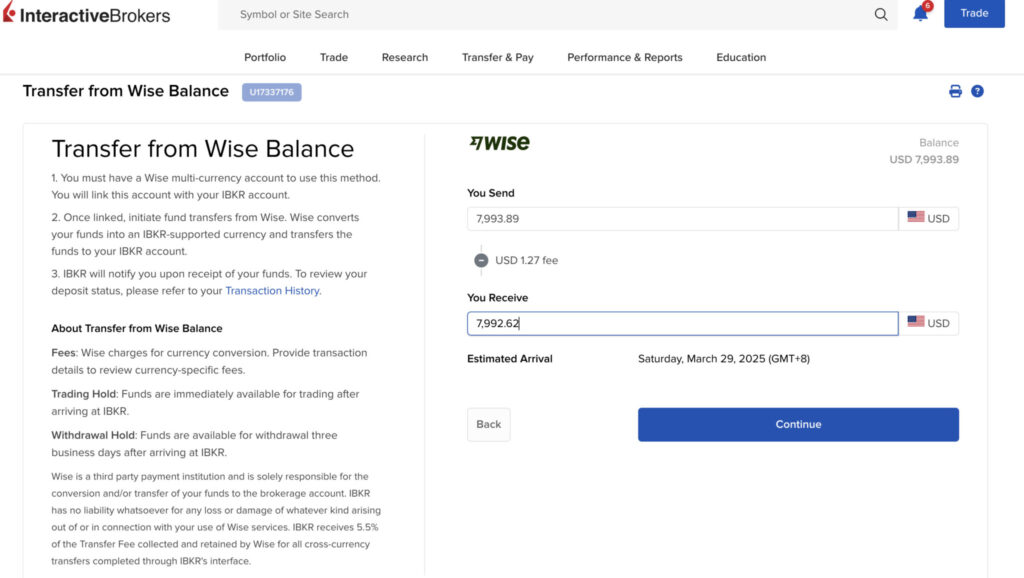Click the print page icon
The height and width of the screenshot is (578, 1024).
coord(955,91)
